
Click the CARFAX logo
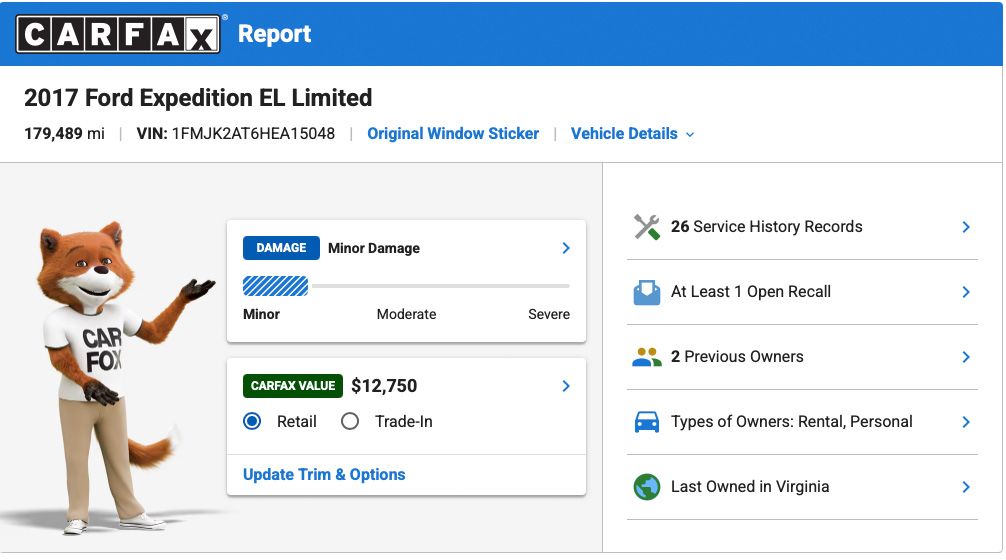[x=118, y=33]
